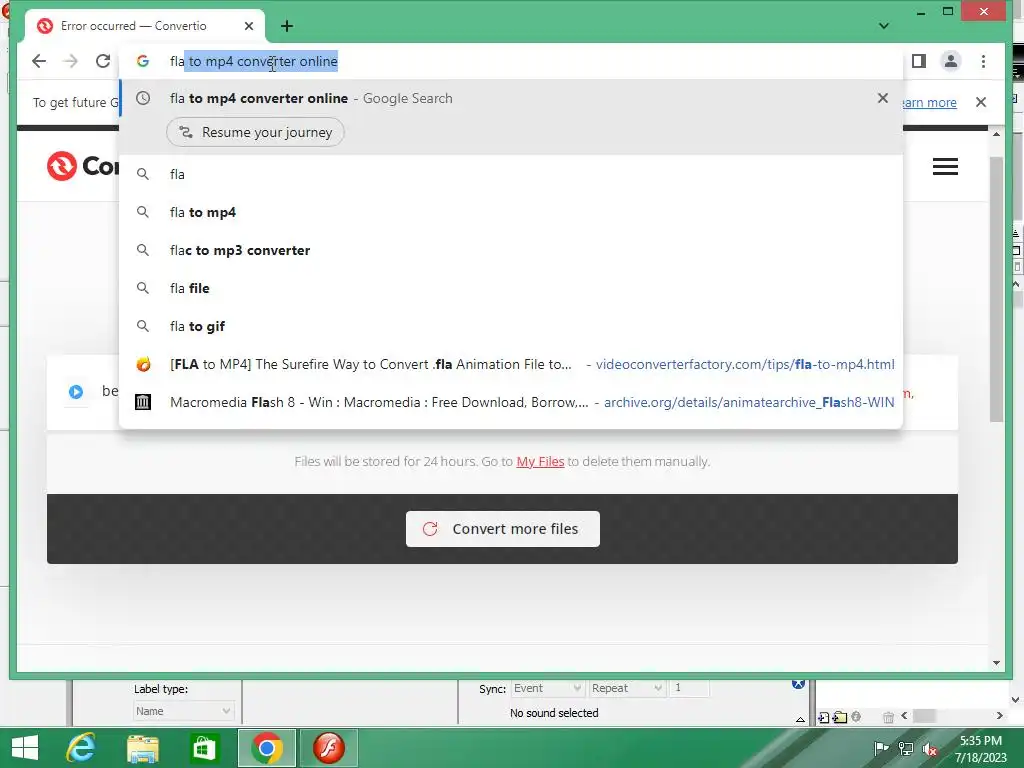This screenshot has height=768, width=1024.
Task: Open the tab search chevron
Action: (884, 26)
